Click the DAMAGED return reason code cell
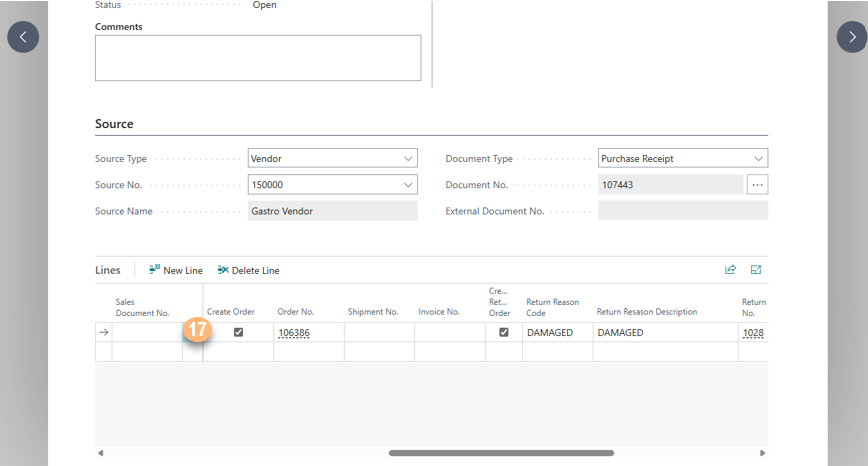This screenshot has width=868, height=466. tap(557, 333)
